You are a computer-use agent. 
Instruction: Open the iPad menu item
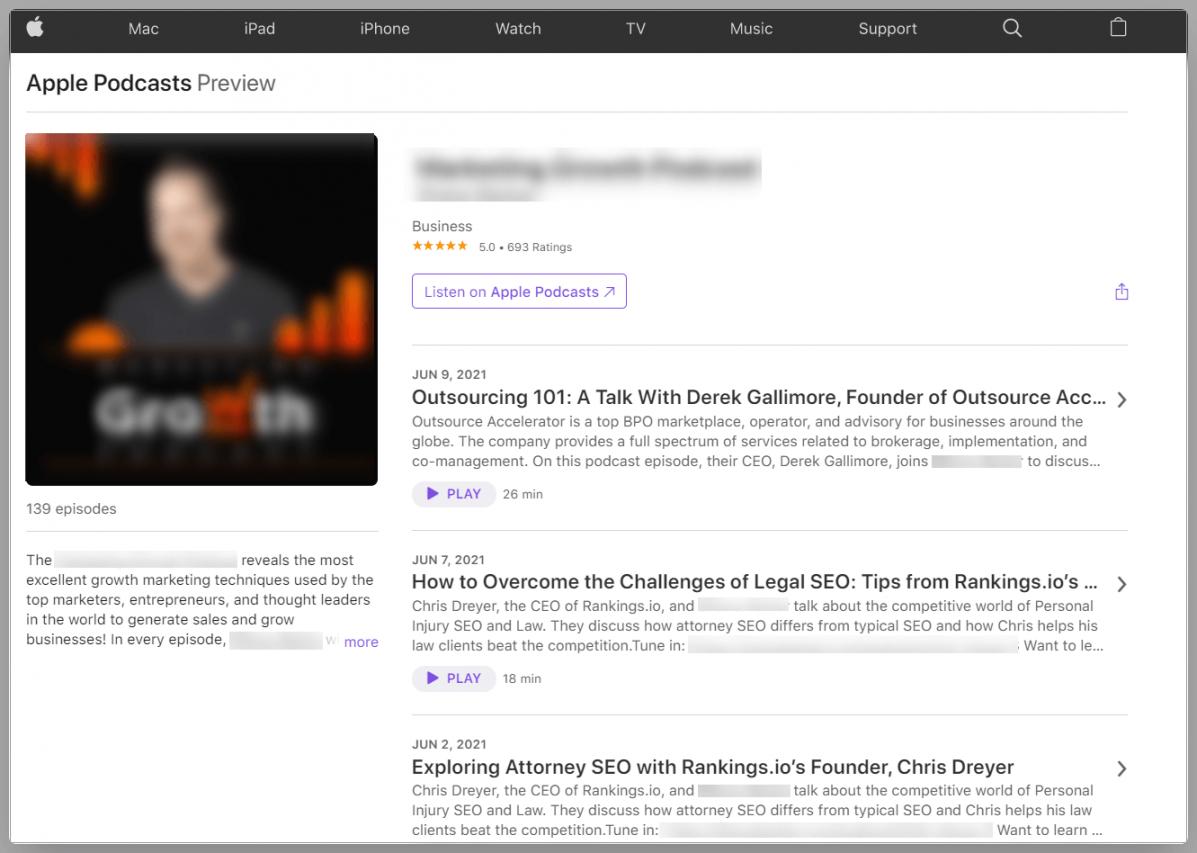point(259,28)
